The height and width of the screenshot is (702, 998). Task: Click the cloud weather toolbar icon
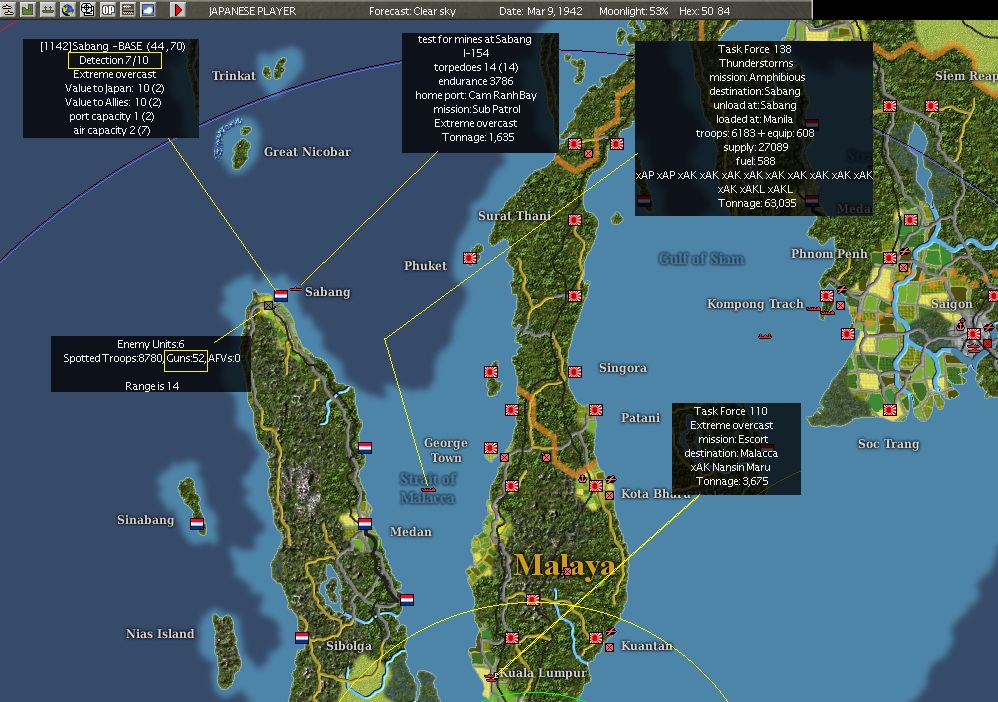click(x=148, y=10)
